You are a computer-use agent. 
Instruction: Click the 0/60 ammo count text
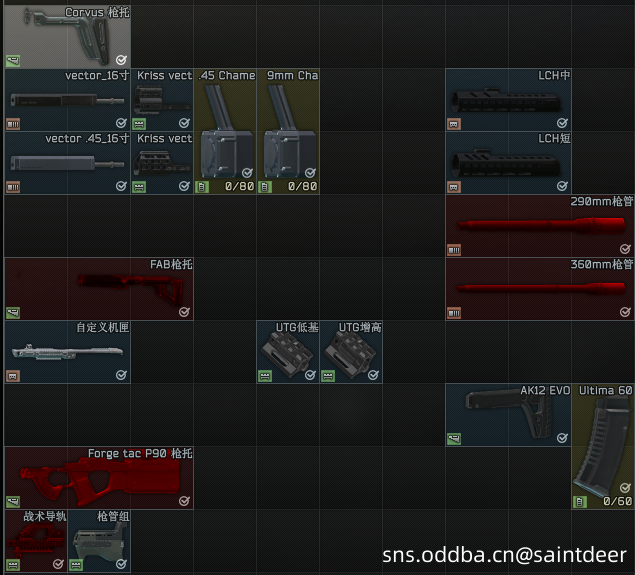tap(618, 501)
